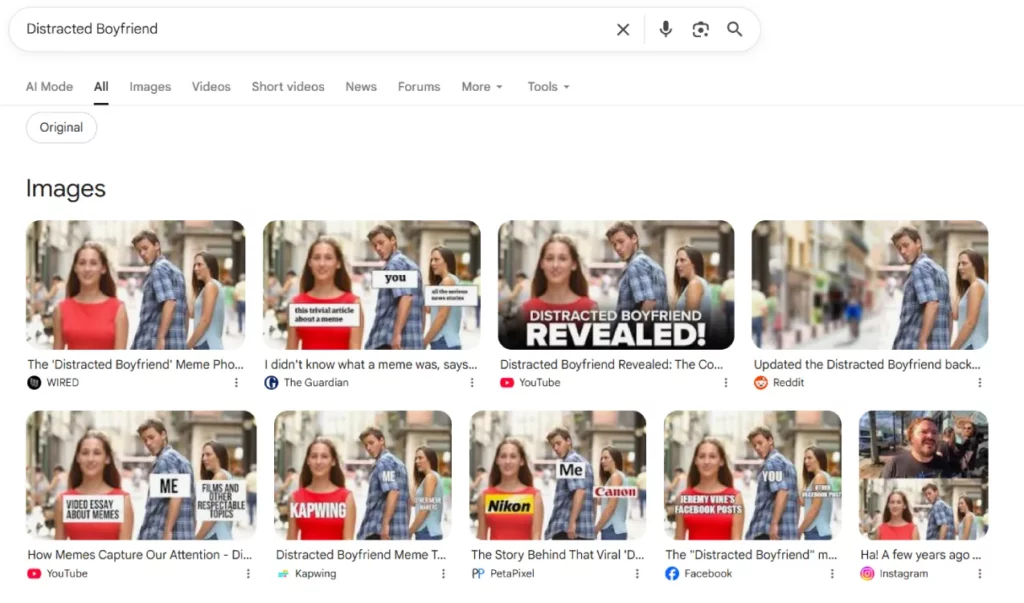Click the PetaPixel source favicon
1024x603 pixels.
pos(478,574)
